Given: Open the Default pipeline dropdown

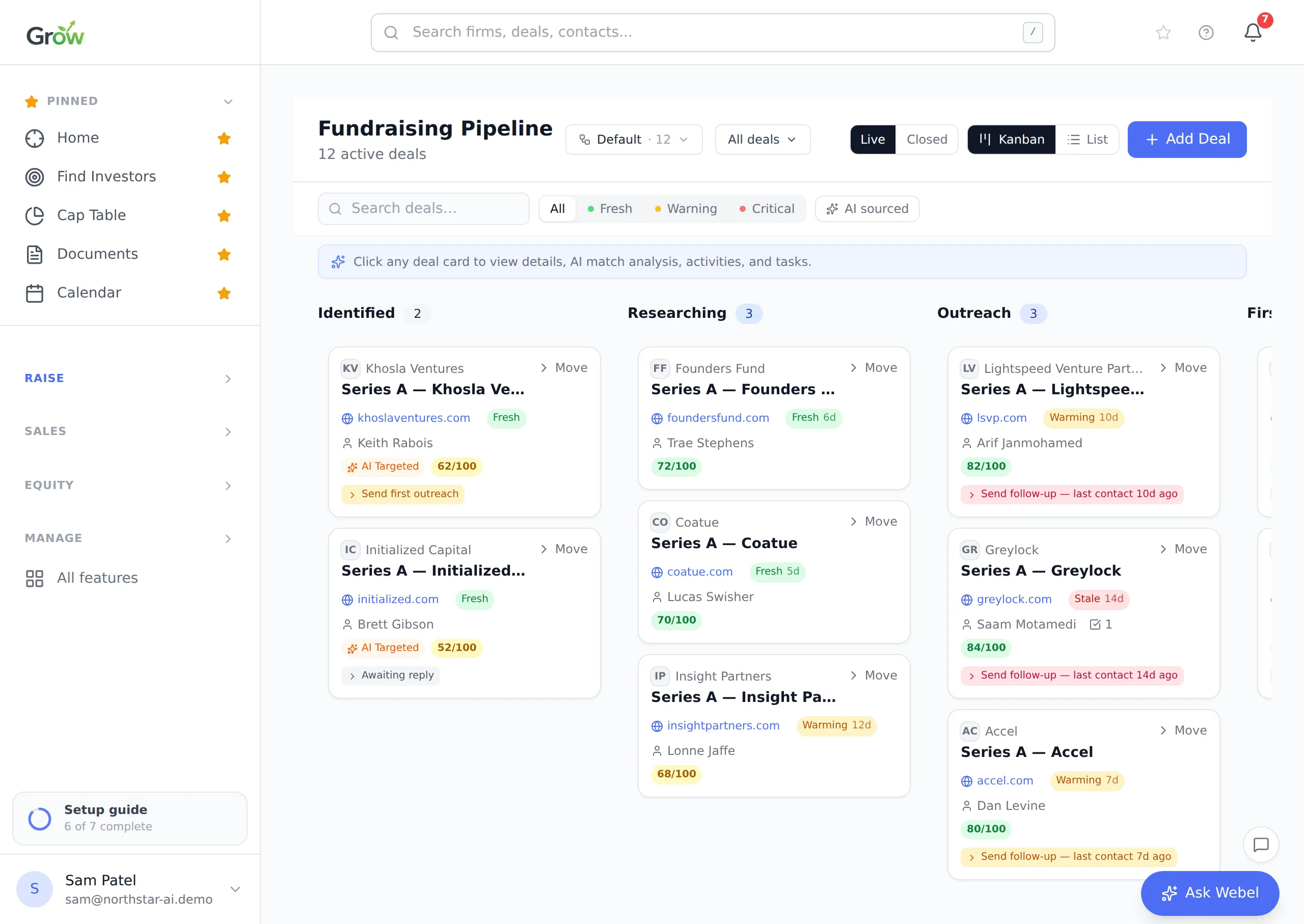Looking at the screenshot, I should tap(633, 140).
